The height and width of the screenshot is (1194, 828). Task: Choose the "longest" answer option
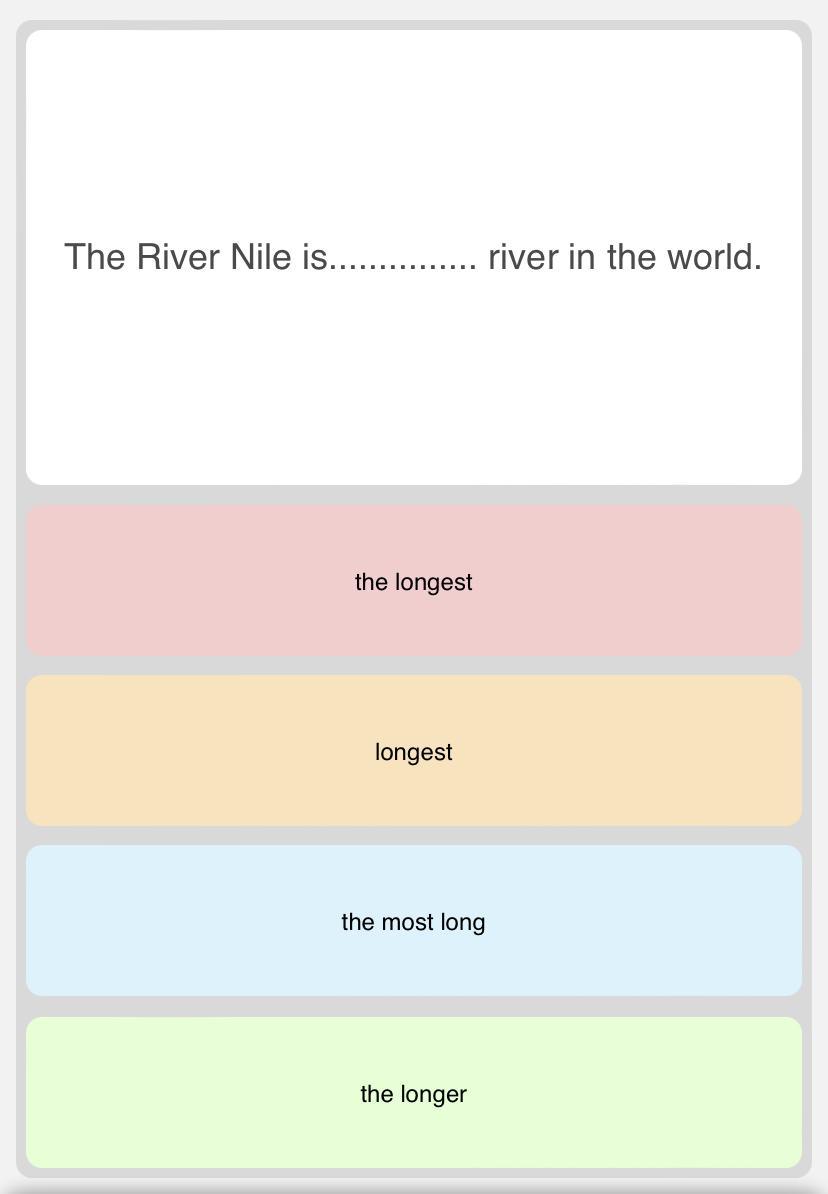click(x=413, y=752)
